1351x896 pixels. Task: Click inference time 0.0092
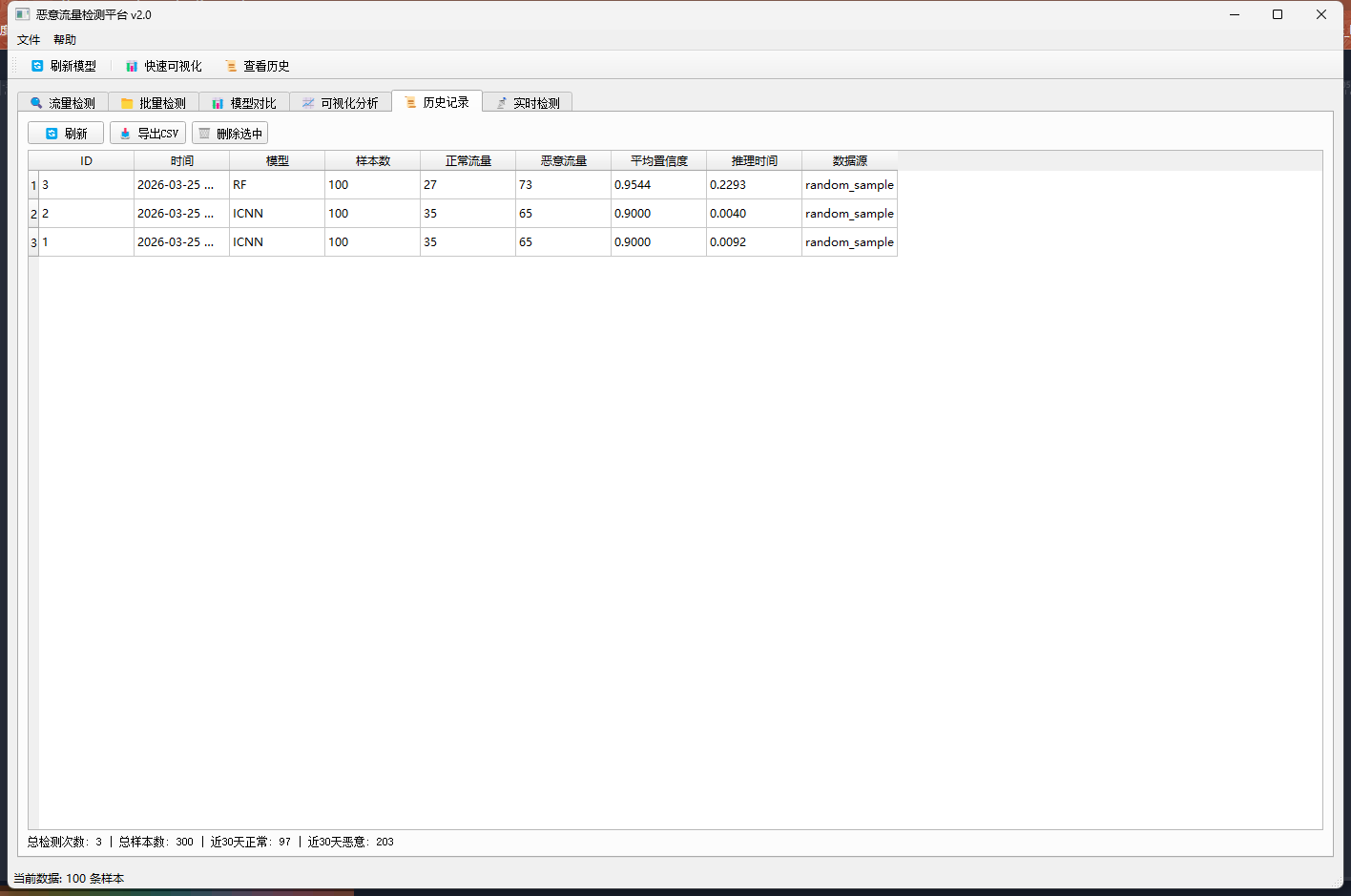click(x=755, y=242)
